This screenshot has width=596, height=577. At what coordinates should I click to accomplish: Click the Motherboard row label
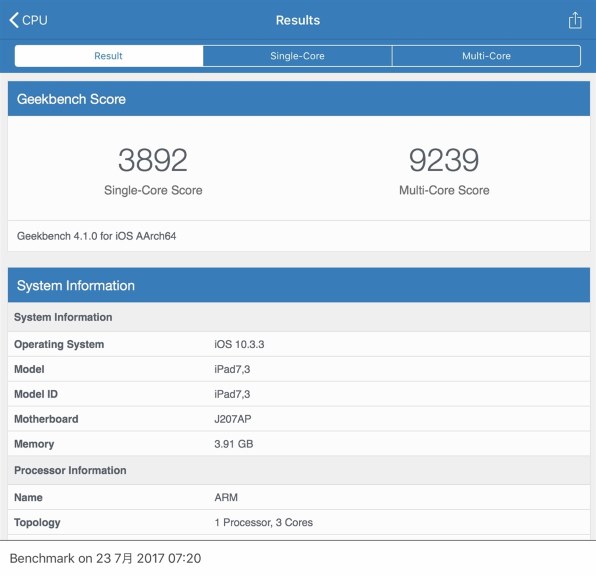pyautogui.click(x=46, y=419)
